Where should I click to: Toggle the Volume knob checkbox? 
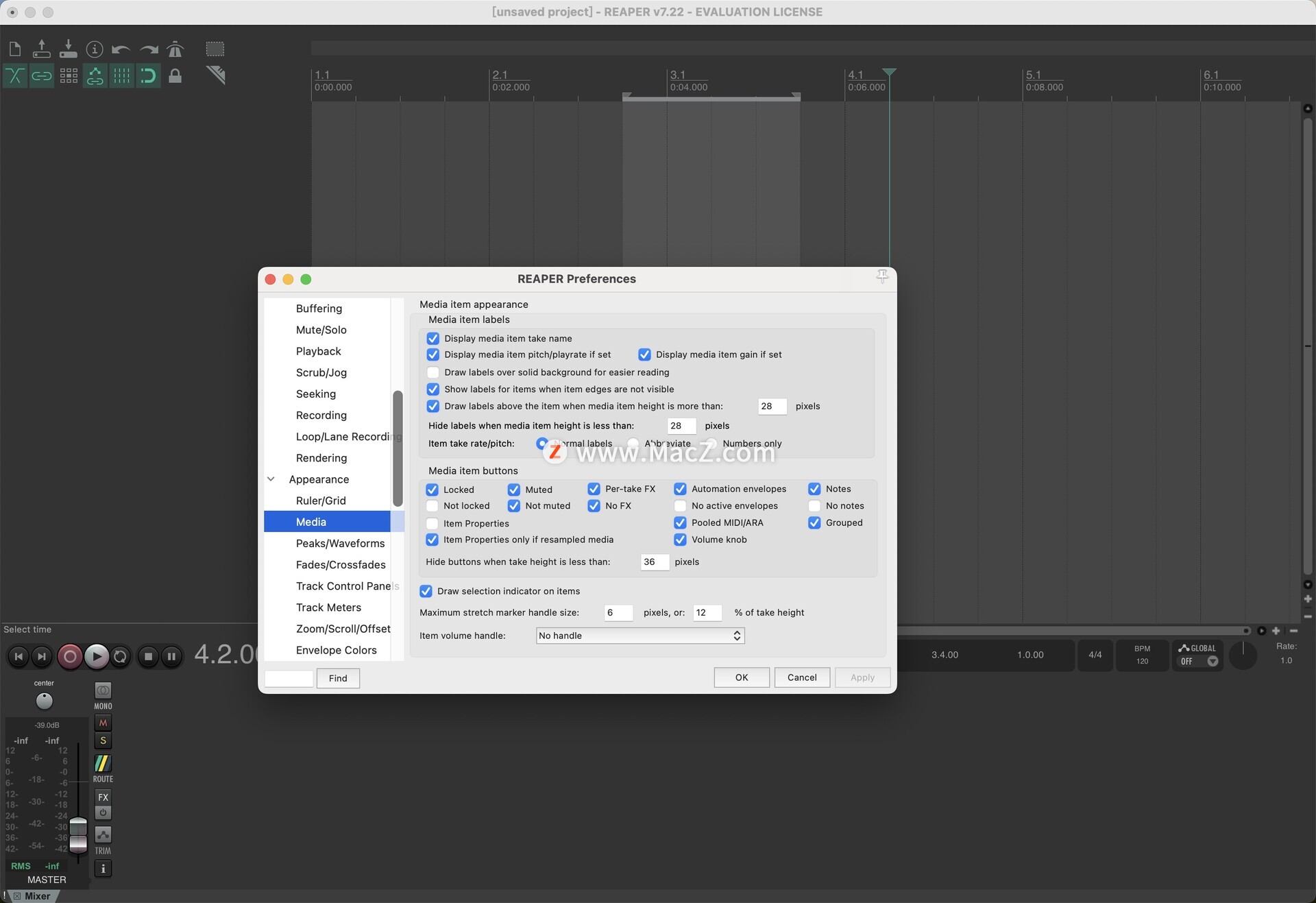(680, 540)
